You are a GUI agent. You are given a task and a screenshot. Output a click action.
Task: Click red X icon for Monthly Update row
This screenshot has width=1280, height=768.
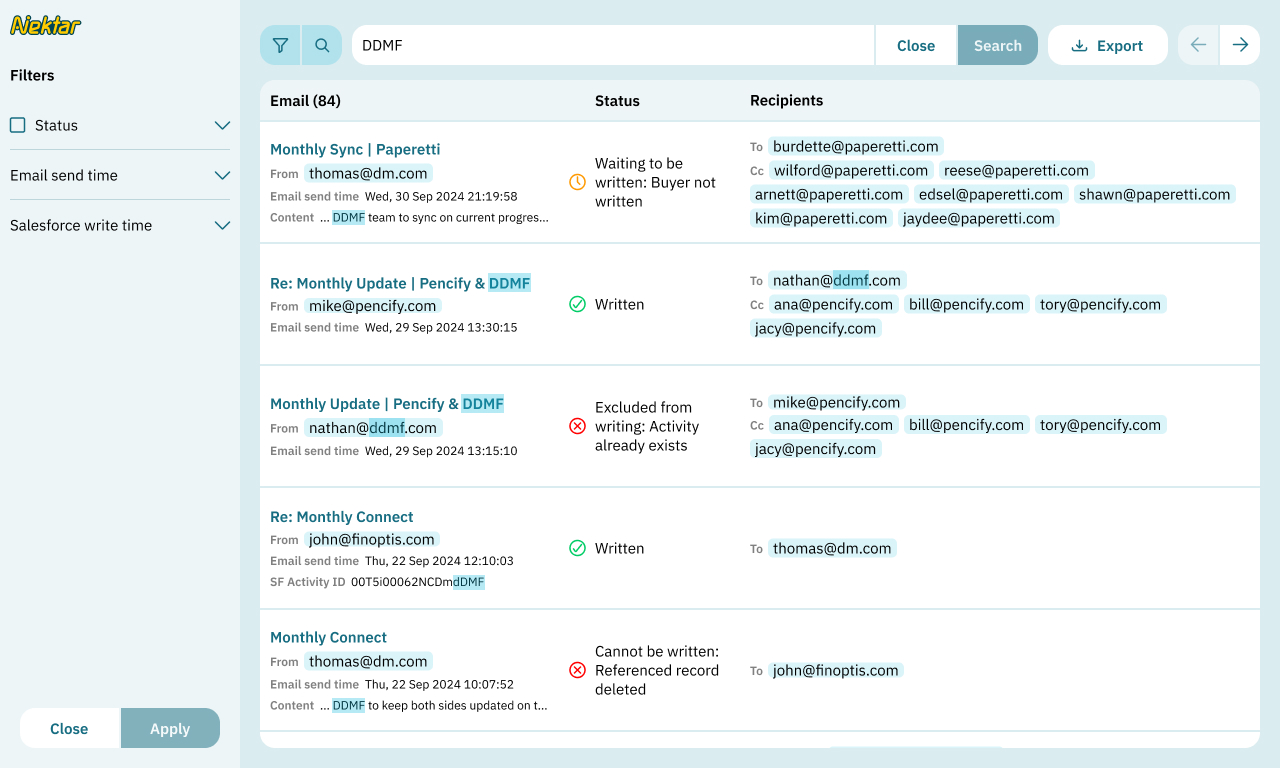tap(577, 426)
